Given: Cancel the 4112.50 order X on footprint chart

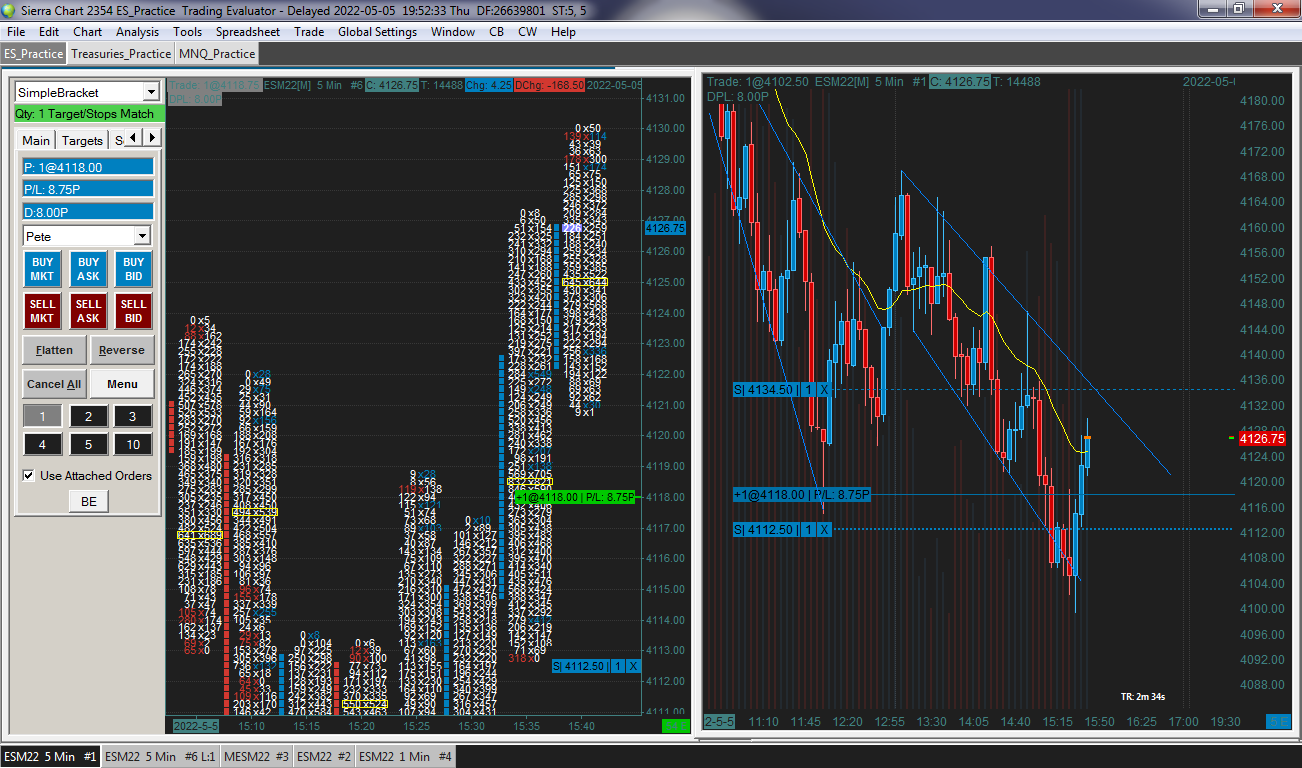Looking at the screenshot, I should 634,666.
